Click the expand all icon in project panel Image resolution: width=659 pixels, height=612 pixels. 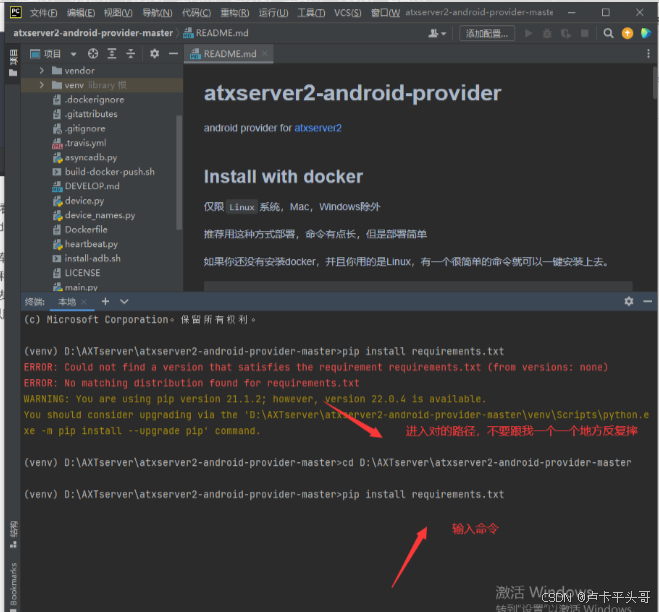click(112, 53)
